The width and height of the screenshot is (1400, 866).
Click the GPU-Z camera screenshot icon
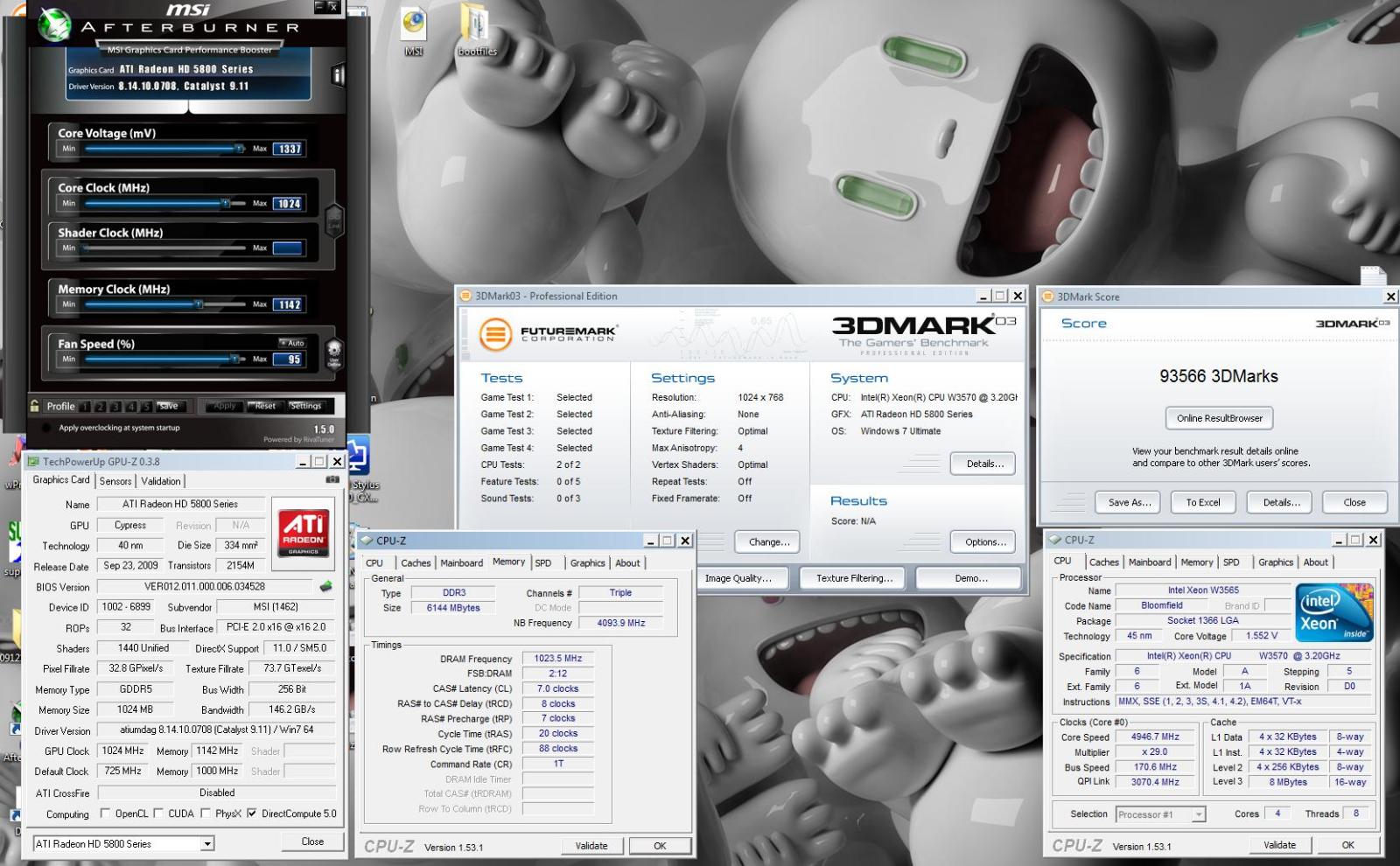click(332, 479)
